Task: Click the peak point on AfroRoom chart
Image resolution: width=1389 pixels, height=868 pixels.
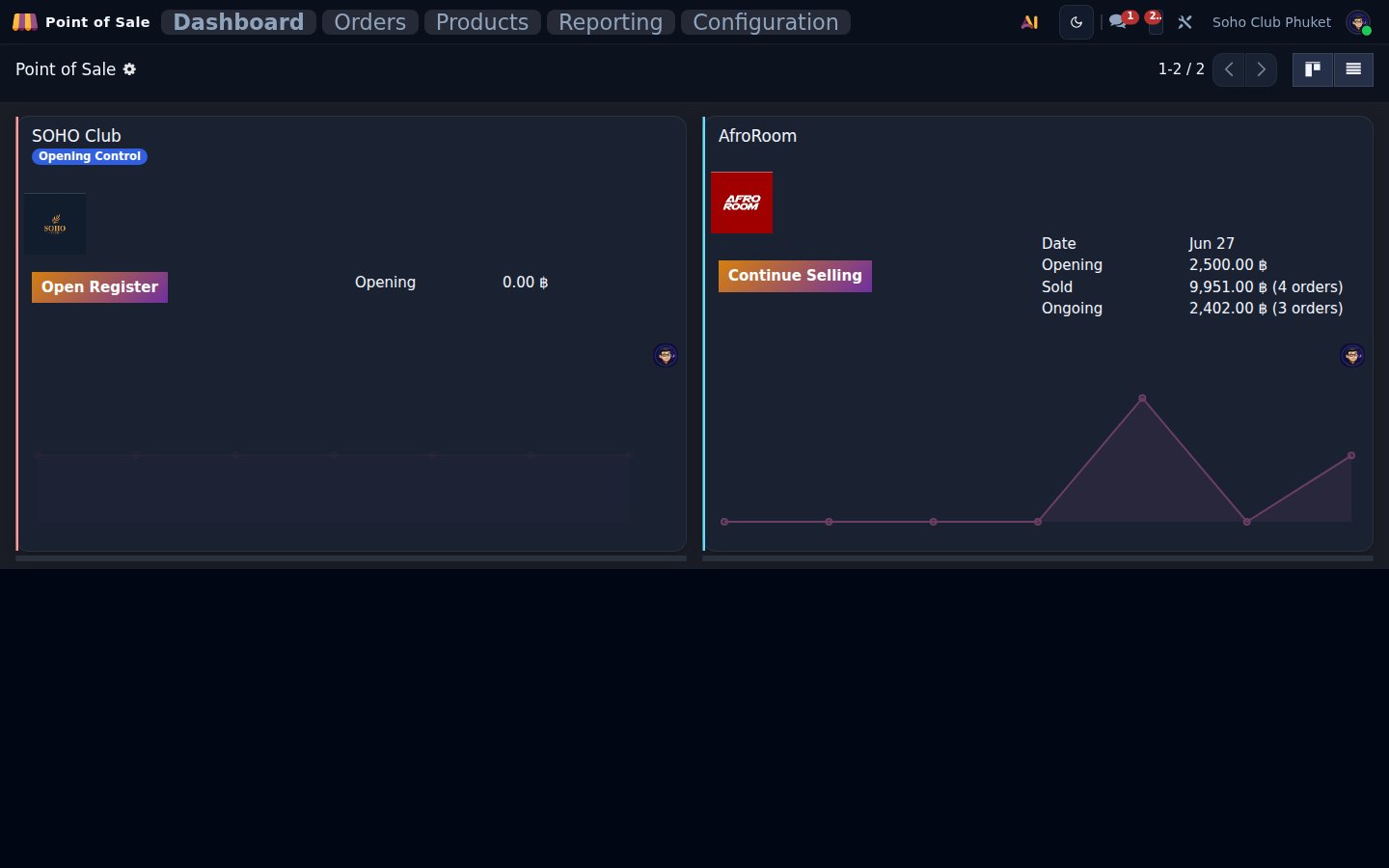Action: (1142, 398)
